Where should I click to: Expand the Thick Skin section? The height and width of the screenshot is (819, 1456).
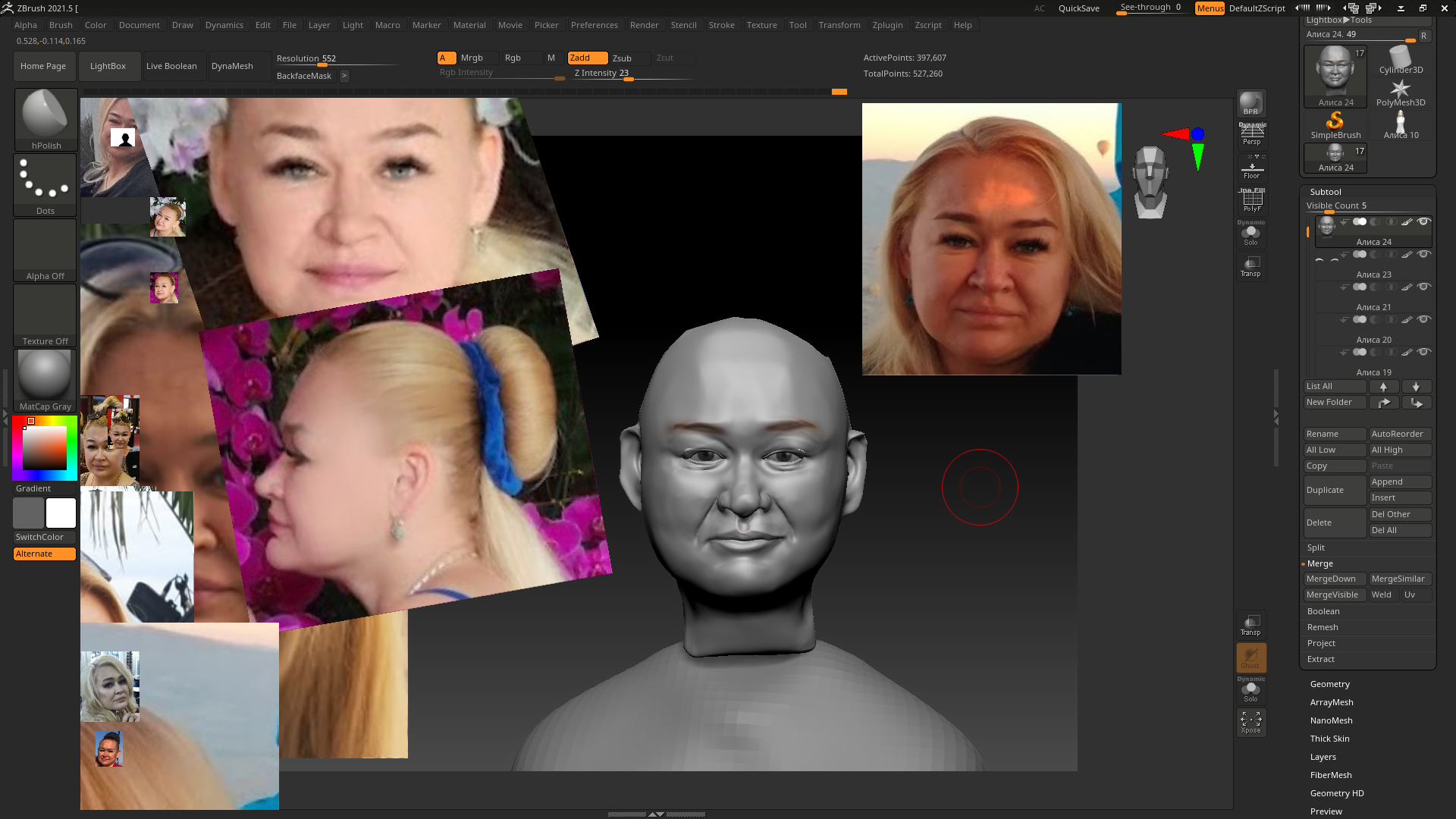pyautogui.click(x=1330, y=739)
